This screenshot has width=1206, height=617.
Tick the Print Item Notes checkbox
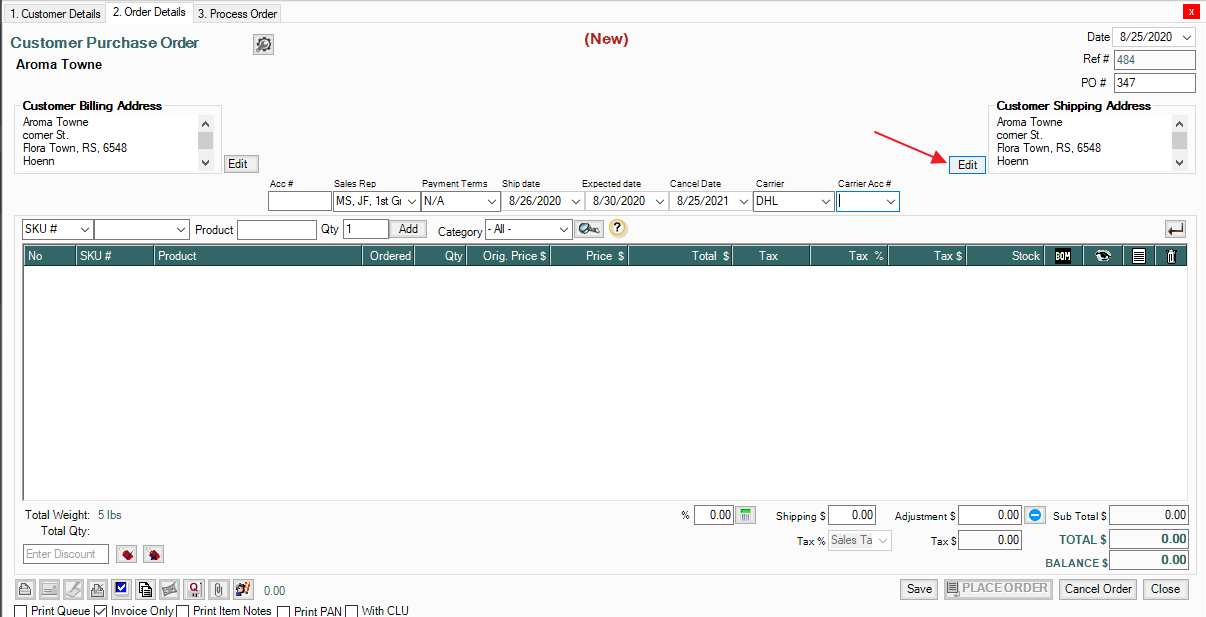point(183,611)
